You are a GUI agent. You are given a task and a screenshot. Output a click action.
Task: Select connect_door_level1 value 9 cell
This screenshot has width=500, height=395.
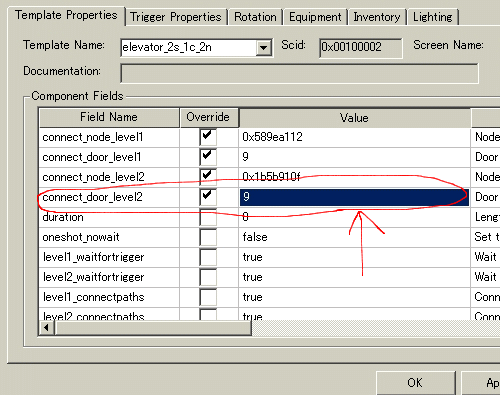(354, 157)
